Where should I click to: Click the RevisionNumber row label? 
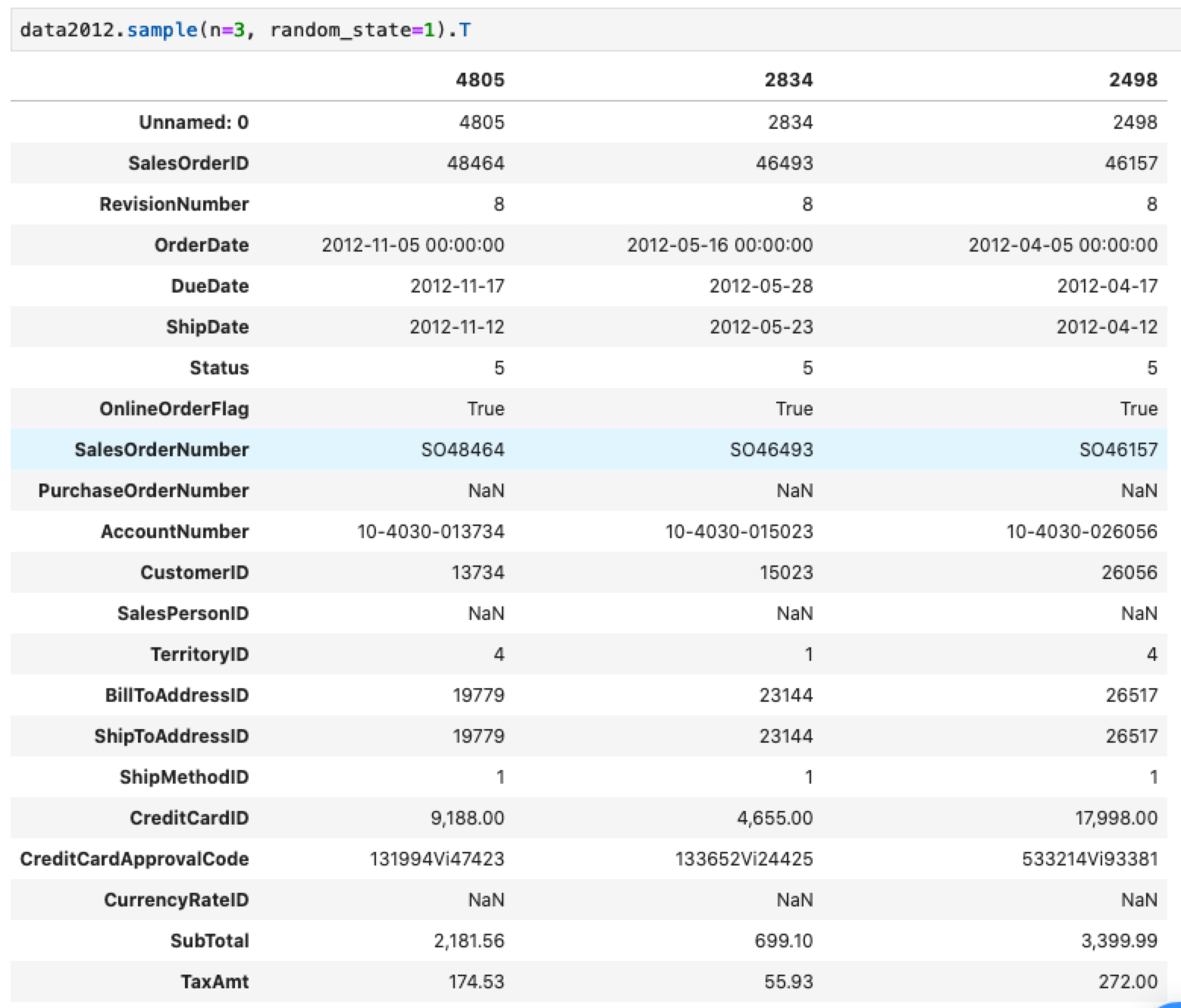pos(174,205)
